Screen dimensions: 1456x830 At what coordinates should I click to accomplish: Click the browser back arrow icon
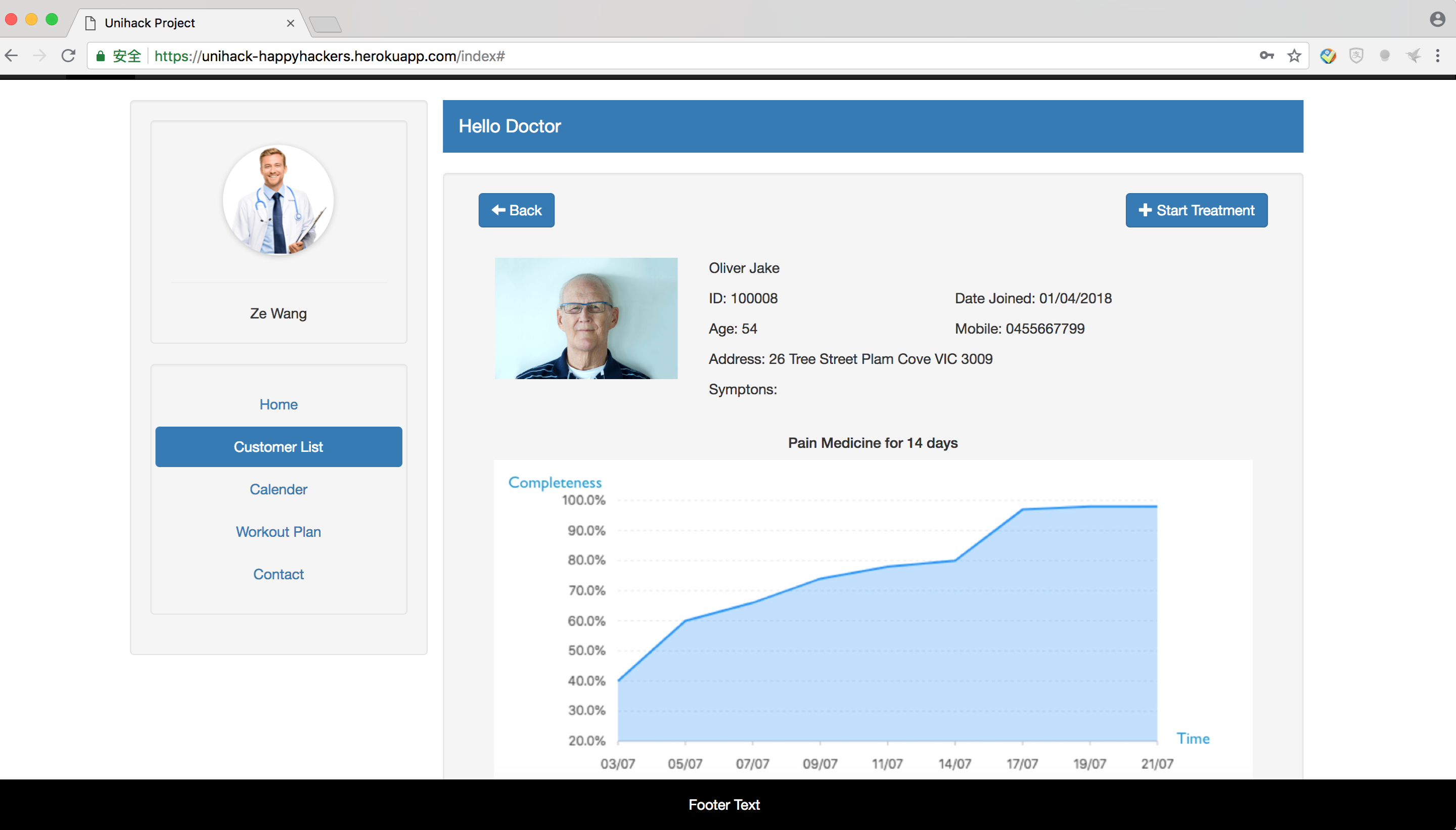12,56
